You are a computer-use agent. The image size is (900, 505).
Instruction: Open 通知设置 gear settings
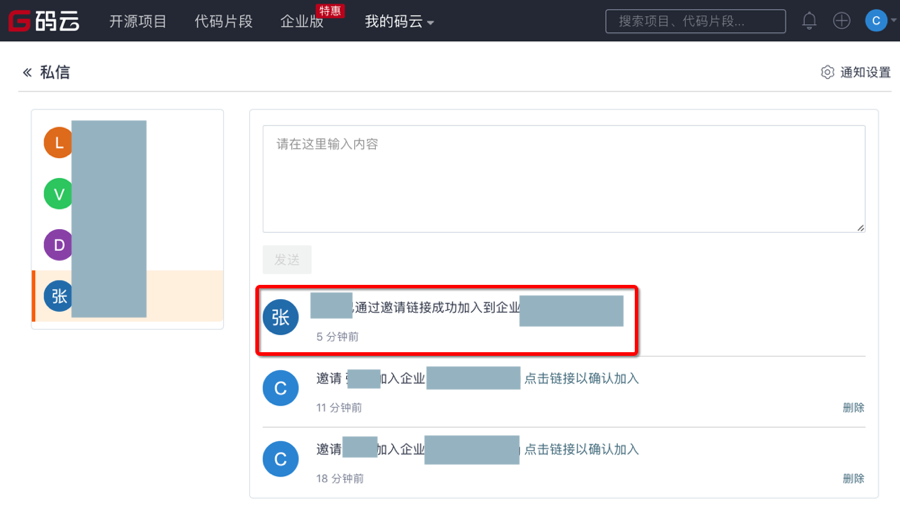[855, 72]
